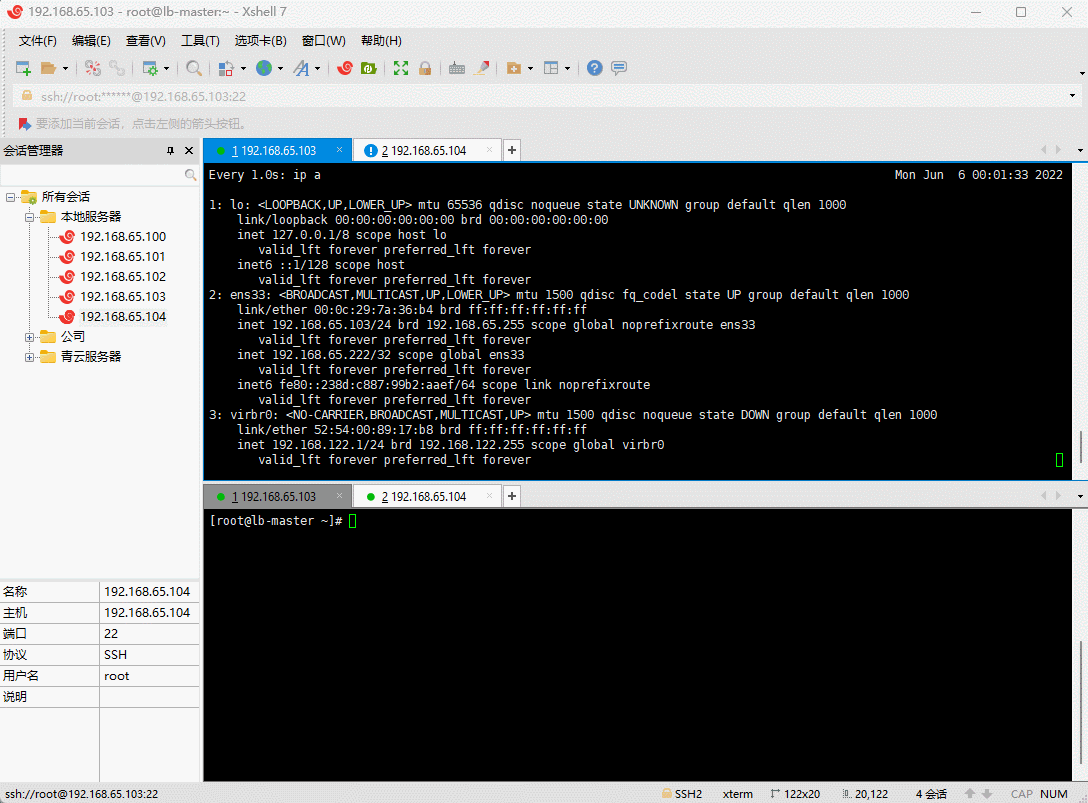Open the 帮助(H) menu
Screen dimensions: 1088x803
coord(381,41)
